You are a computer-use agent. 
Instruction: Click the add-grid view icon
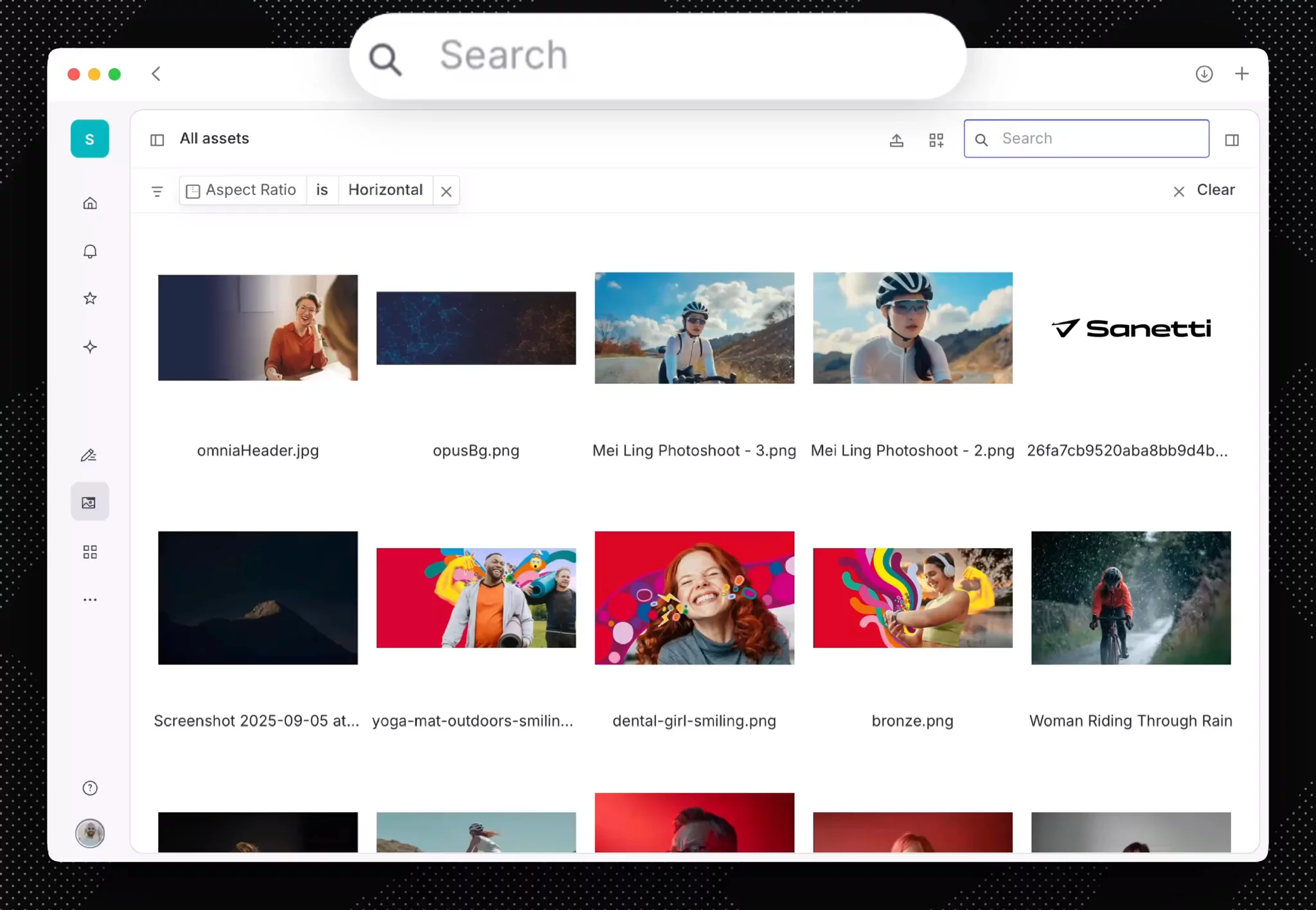[x=936, y=140]
